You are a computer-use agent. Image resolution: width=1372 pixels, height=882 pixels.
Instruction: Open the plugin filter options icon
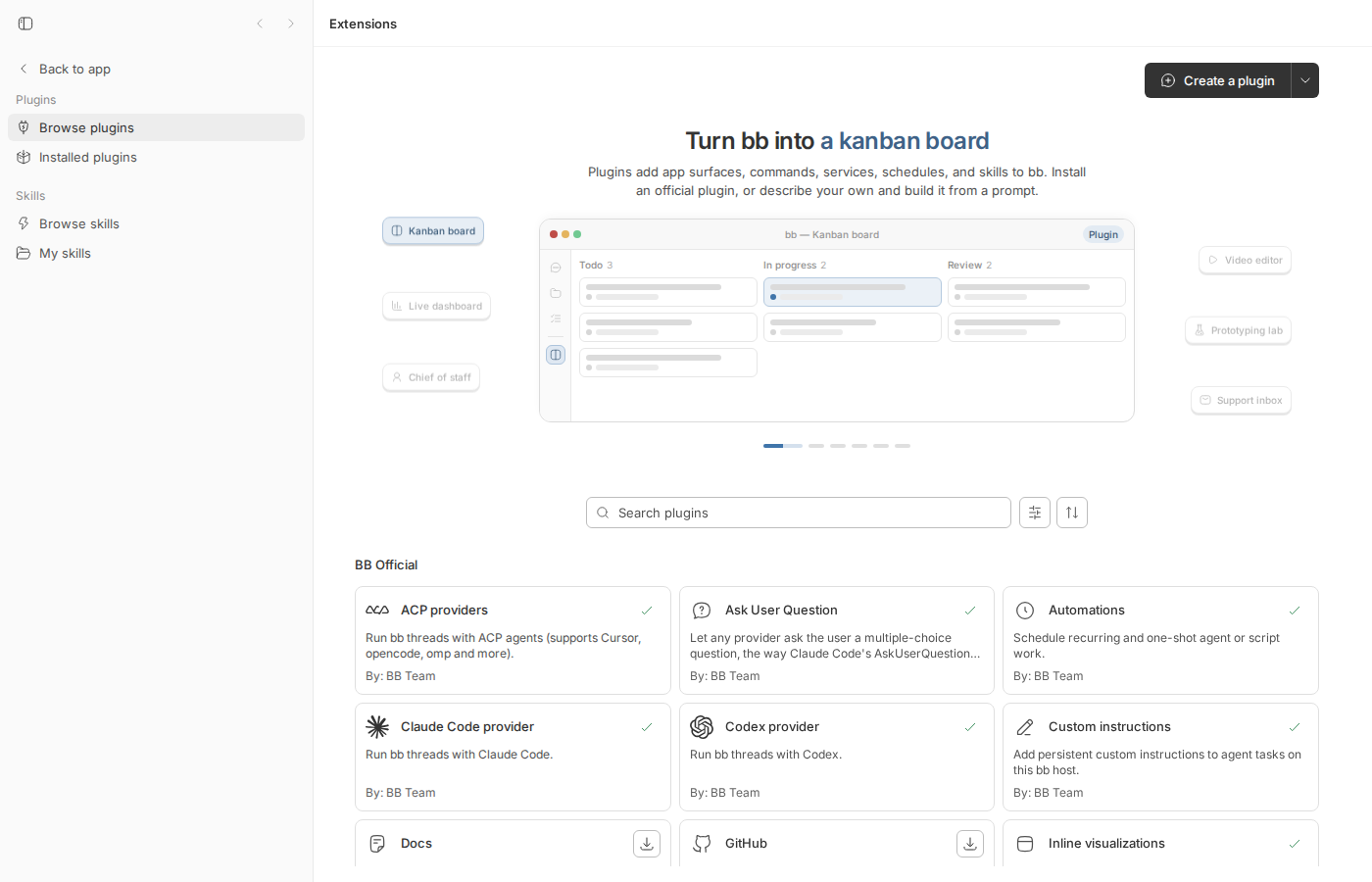pos(1035,513)
